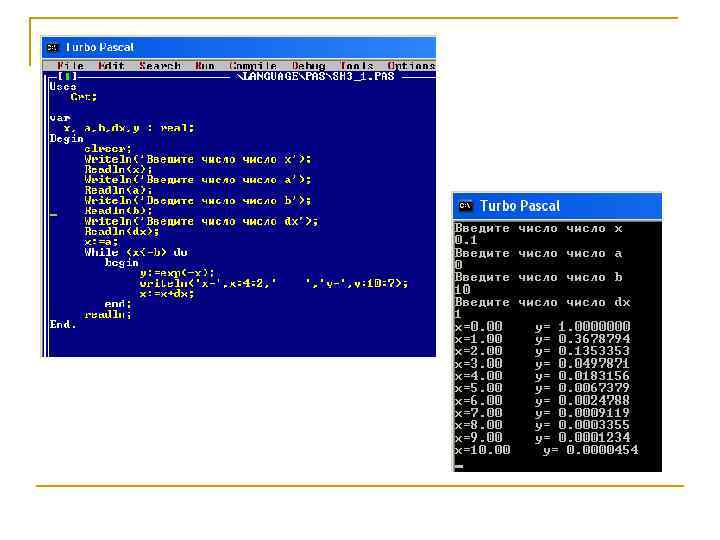Viewport: 720px width, 540px height.
Task: Open the Edit menu
Action: [x=111, y=66]
